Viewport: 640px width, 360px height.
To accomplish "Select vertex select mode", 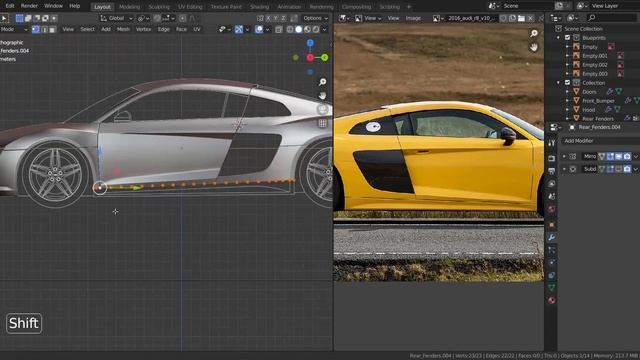I will point(36,29).
